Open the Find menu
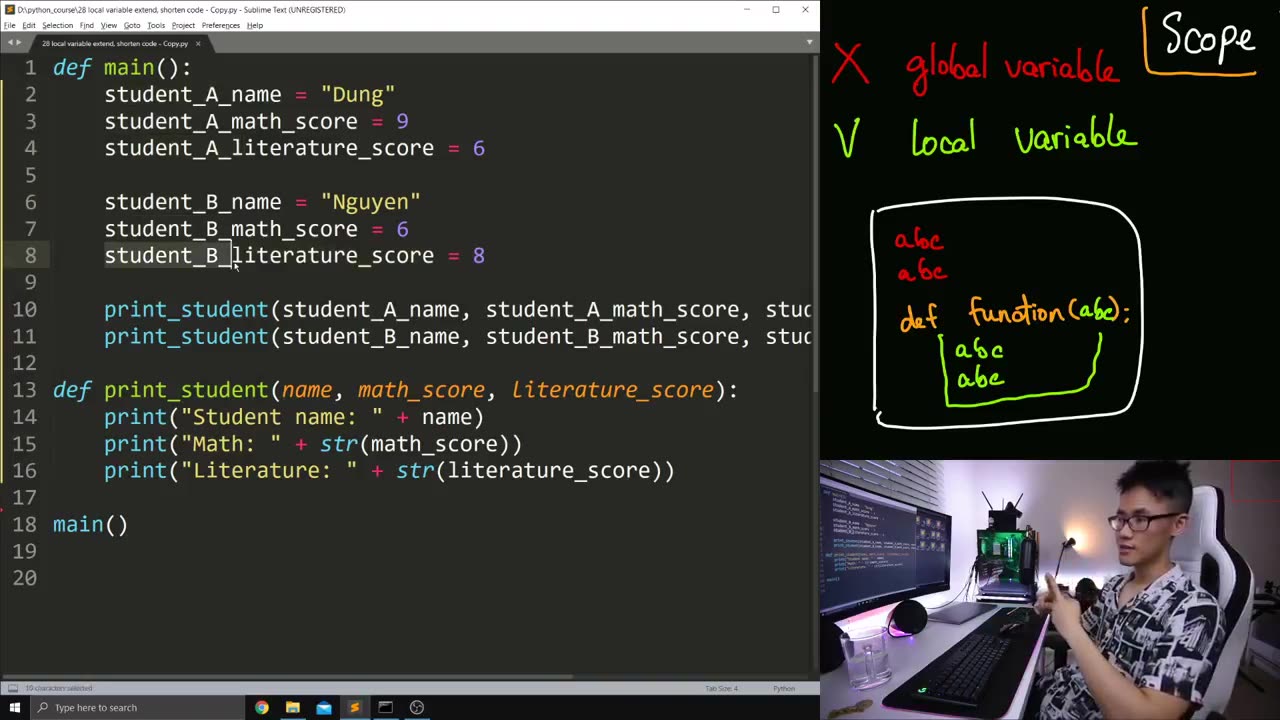 click(87, 25)
